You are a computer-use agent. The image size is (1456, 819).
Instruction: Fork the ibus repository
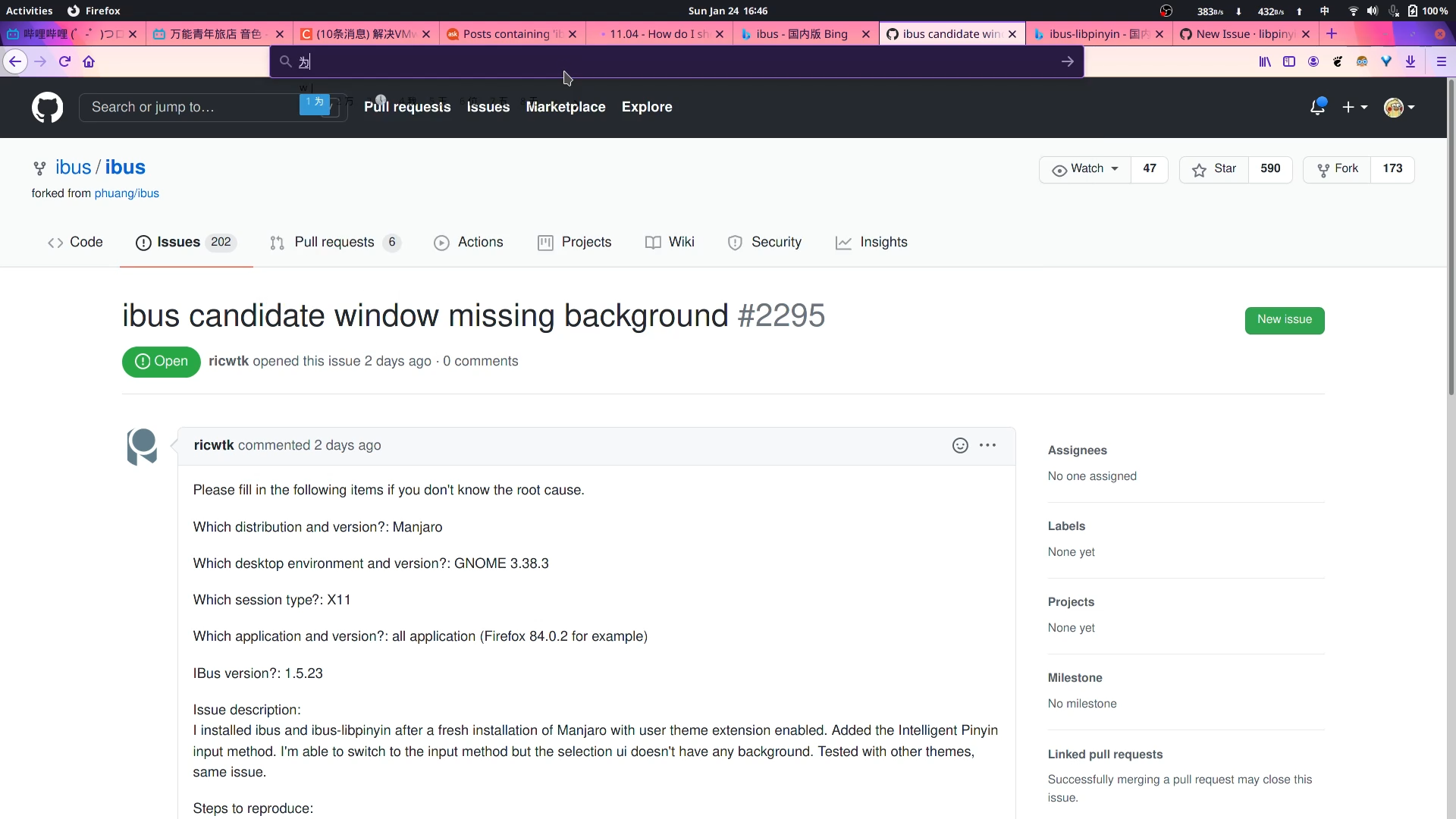[1337, 169]
